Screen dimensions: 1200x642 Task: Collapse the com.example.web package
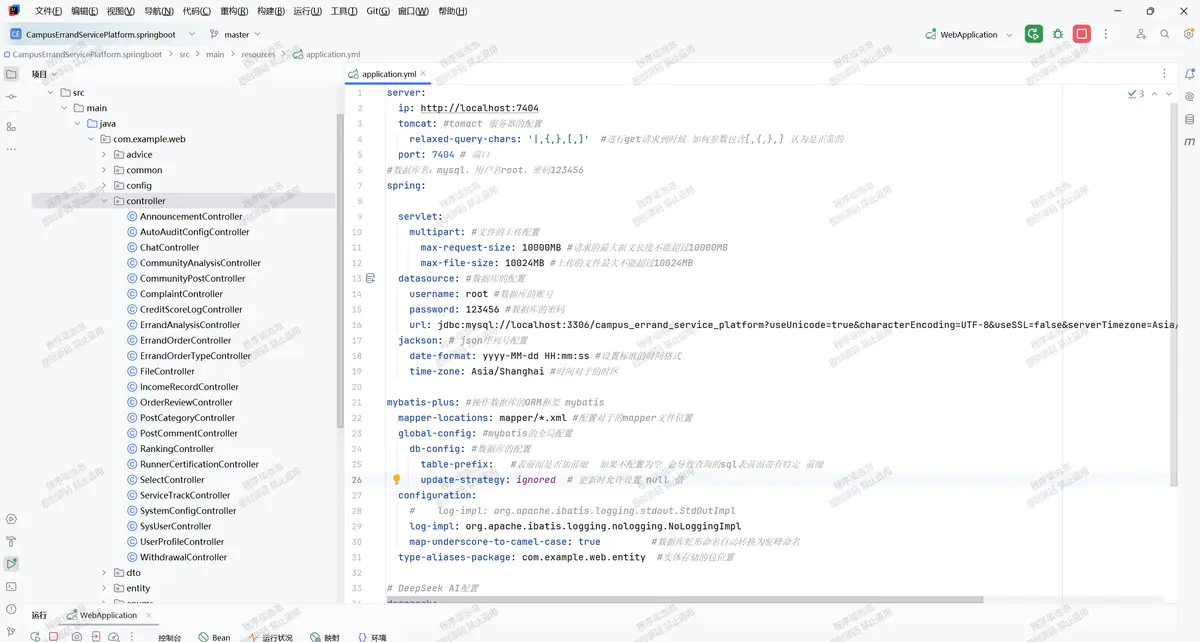(91, 139)
